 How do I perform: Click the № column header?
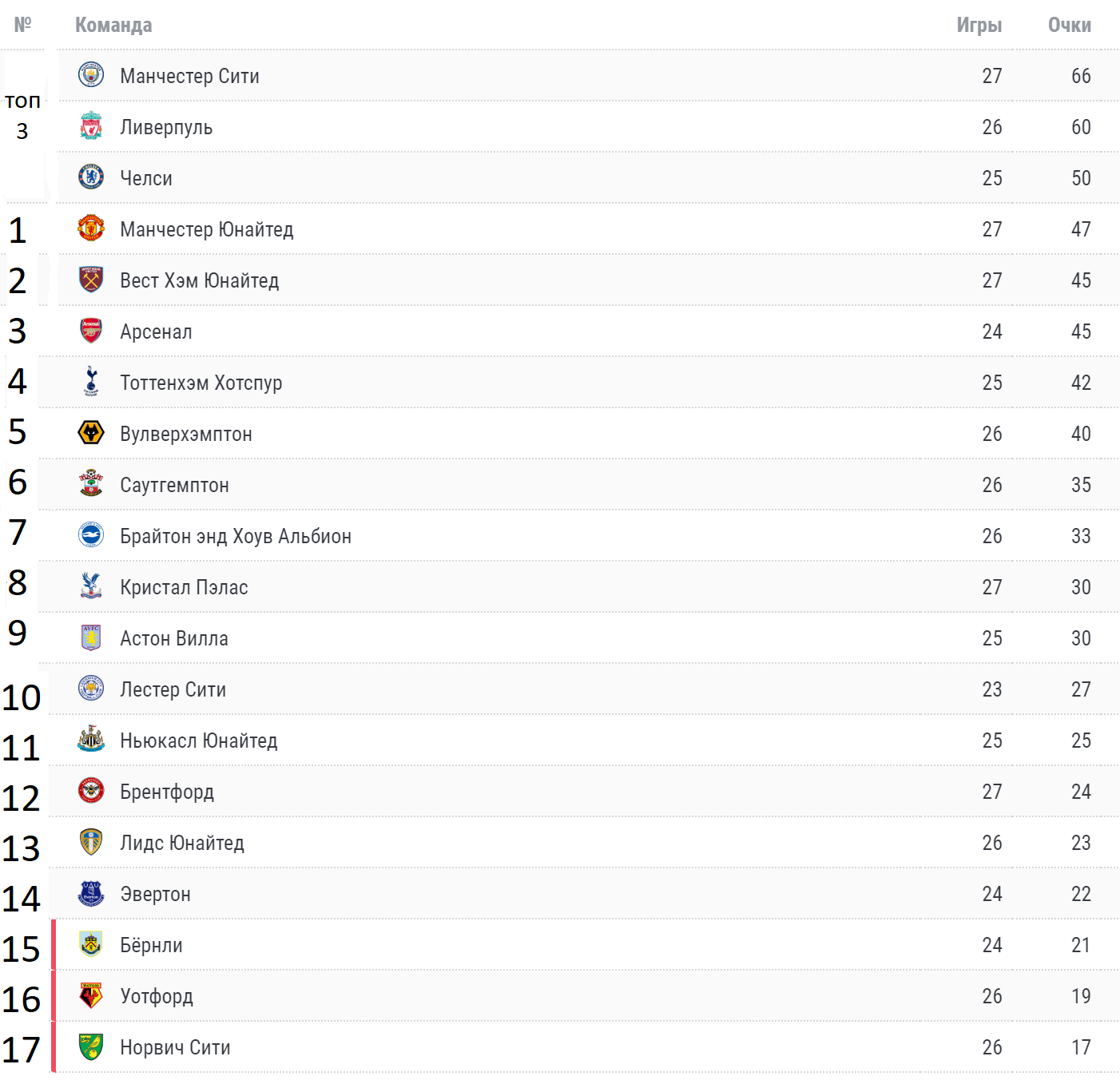tap(22, 25)
